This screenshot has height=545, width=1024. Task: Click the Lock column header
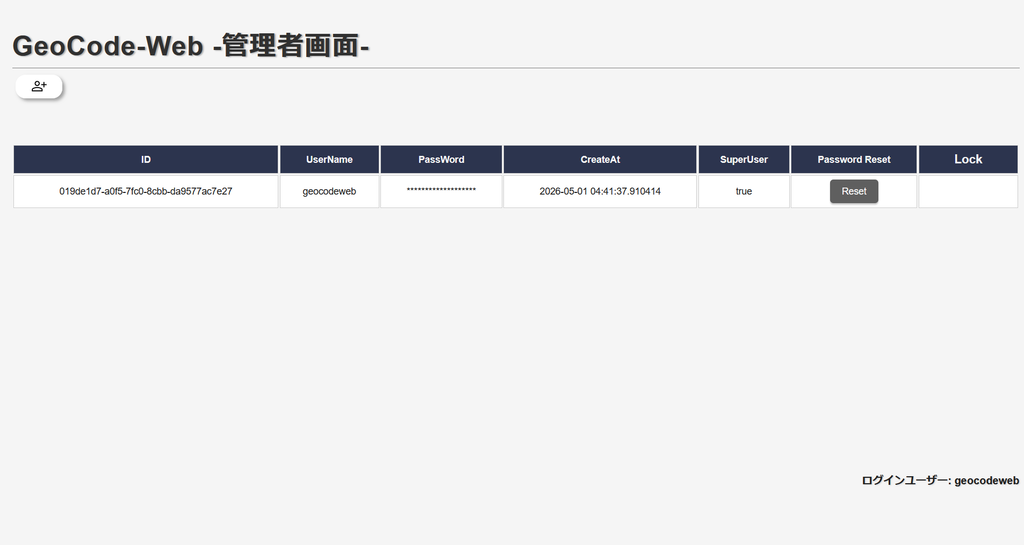(x=968, y=159)
